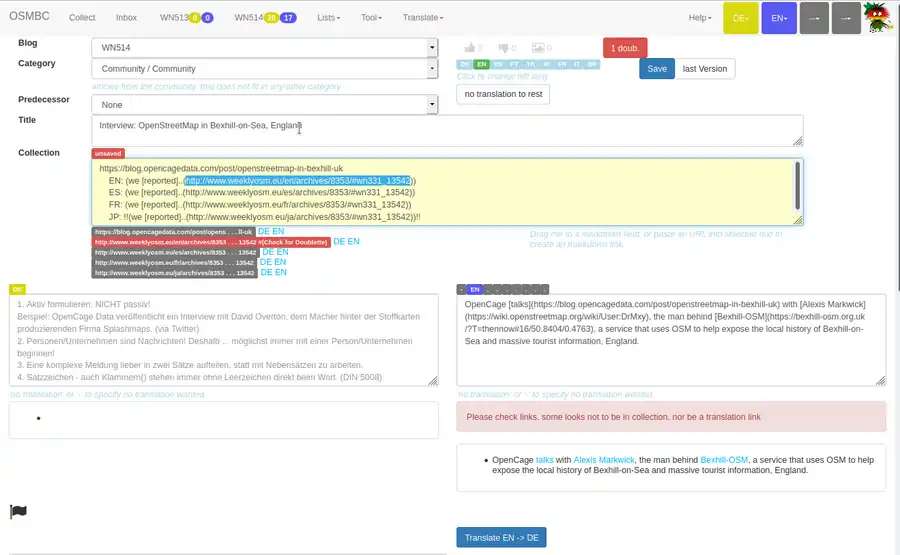Click the yellow DE label above the left text box
Image resolution: width=900 pixels, height=555 pixels.
tap(17, 289)
